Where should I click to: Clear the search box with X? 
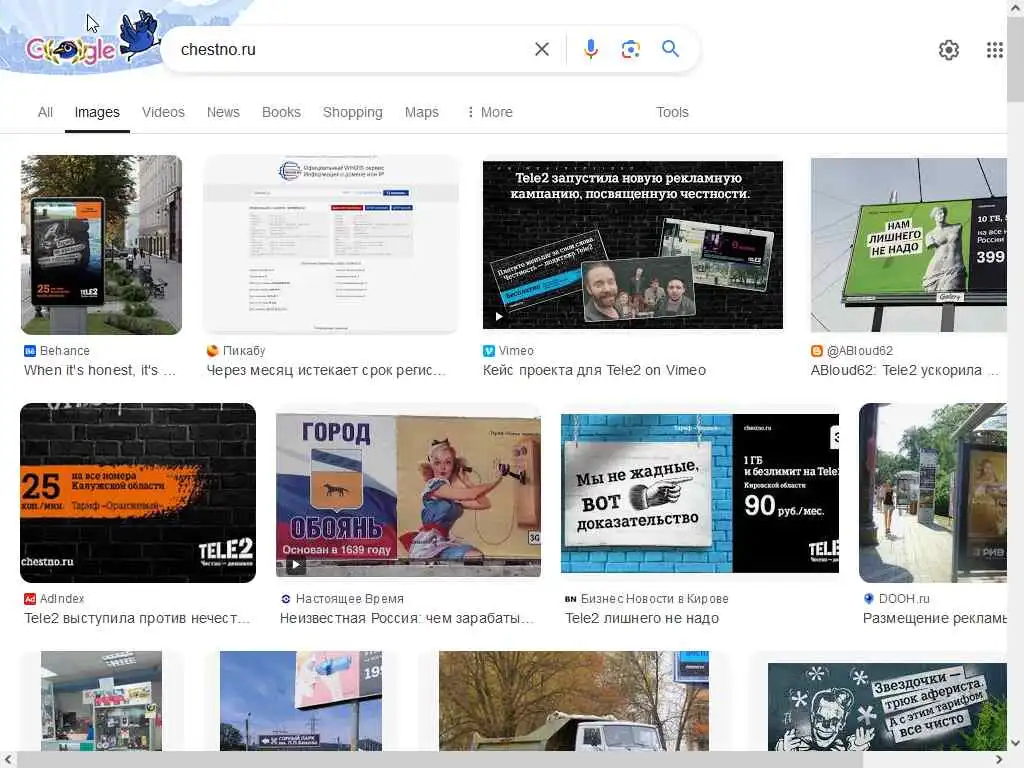click(541, 49)
